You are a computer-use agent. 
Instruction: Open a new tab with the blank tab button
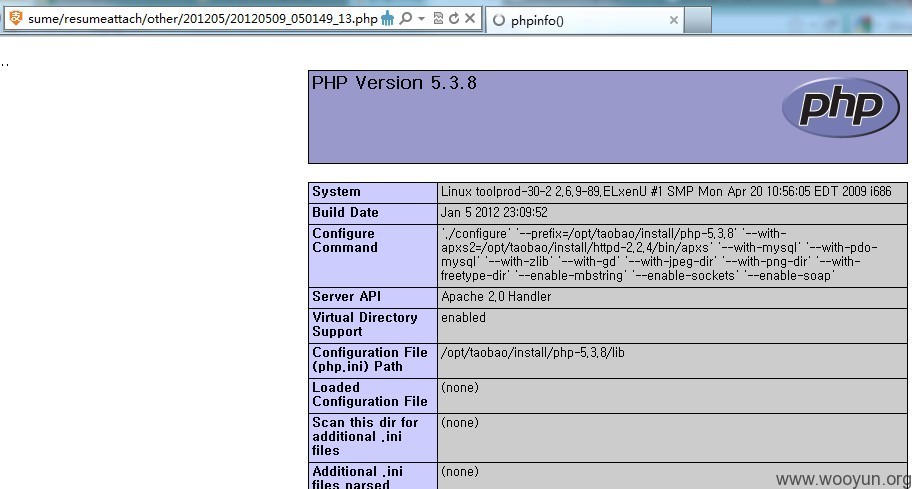[x=697, y=20]
